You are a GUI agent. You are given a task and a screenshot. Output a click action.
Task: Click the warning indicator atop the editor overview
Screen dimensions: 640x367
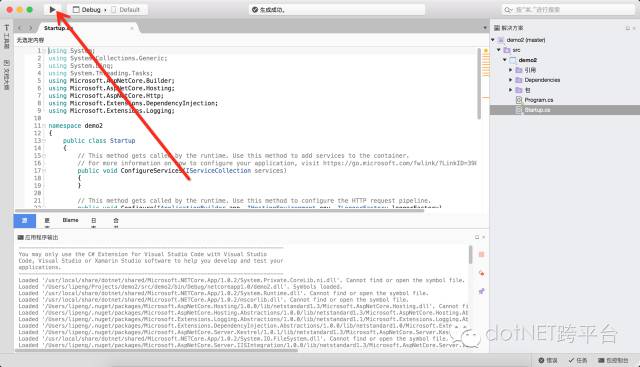tap(486, 51)
